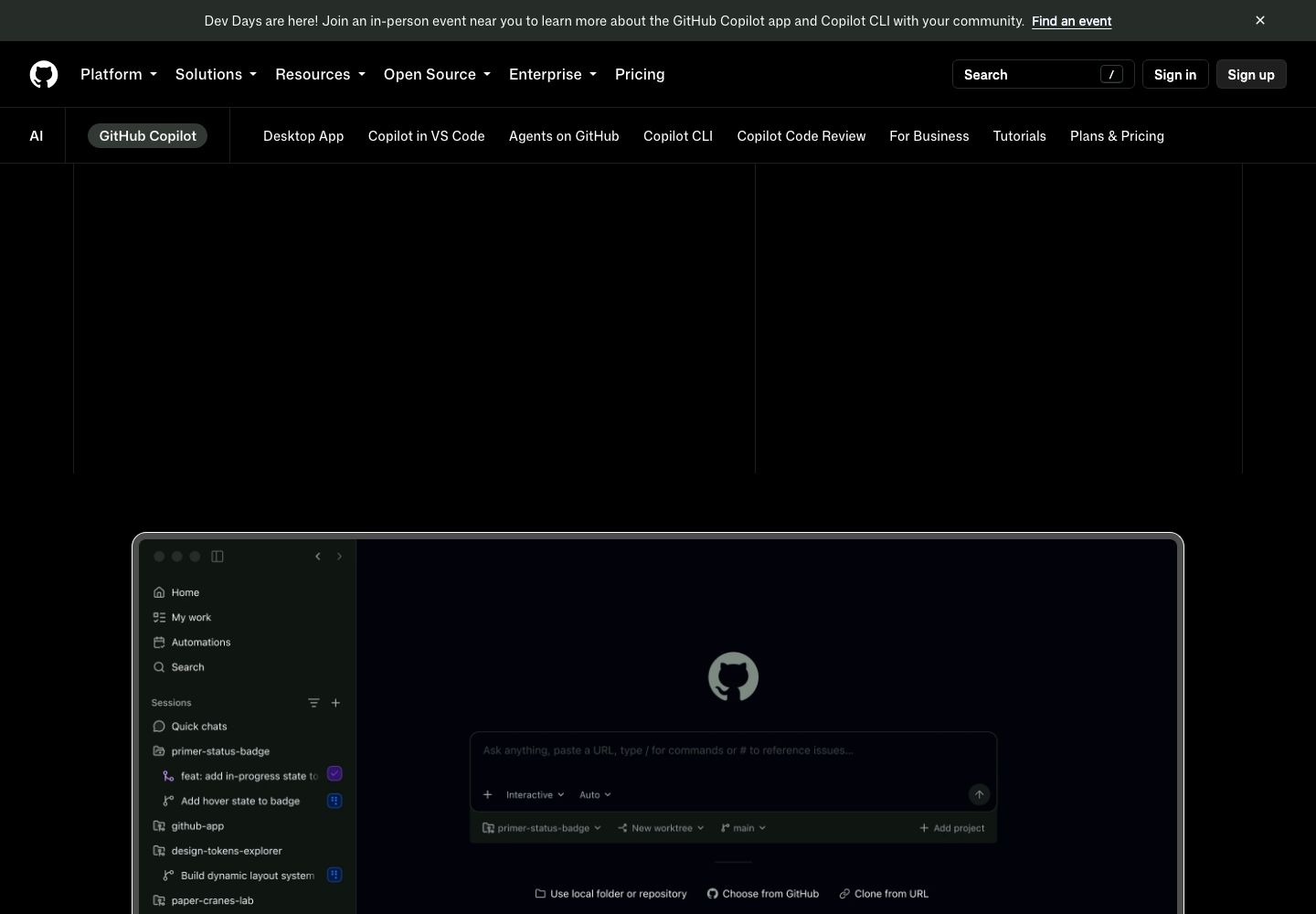Open My work in the sidebar
Screen dimensions: 1316x914
(x=182, y=617)
